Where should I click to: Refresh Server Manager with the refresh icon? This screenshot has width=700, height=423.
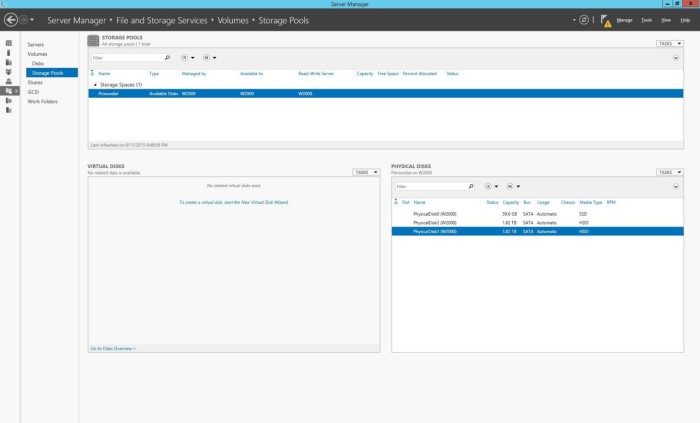click(584, 20)
